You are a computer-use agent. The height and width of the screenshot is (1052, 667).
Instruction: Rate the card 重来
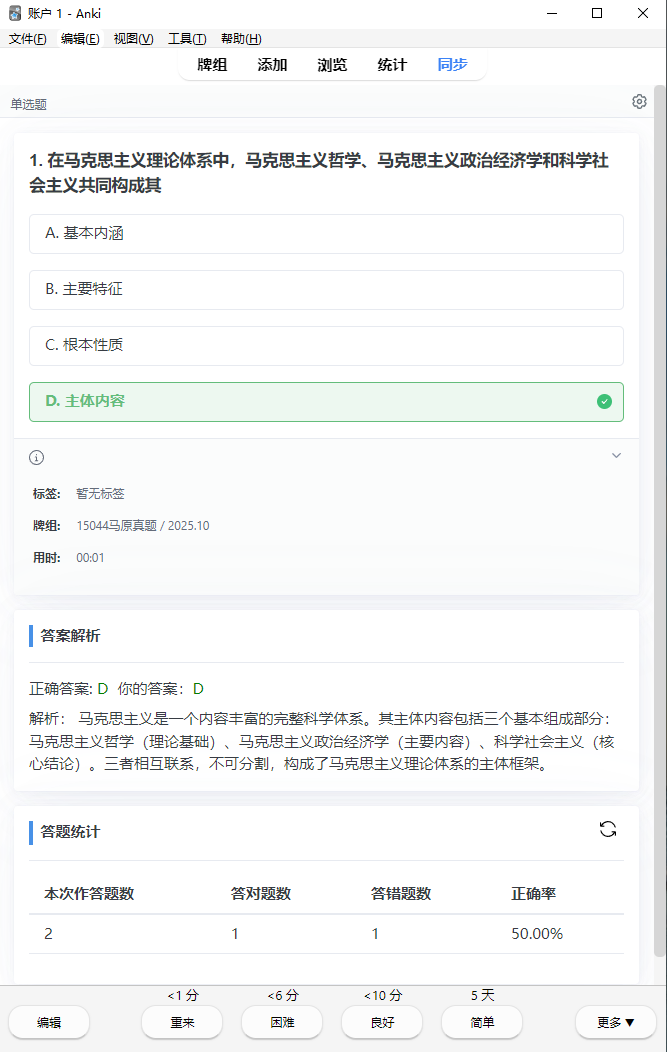point(182,1022)
